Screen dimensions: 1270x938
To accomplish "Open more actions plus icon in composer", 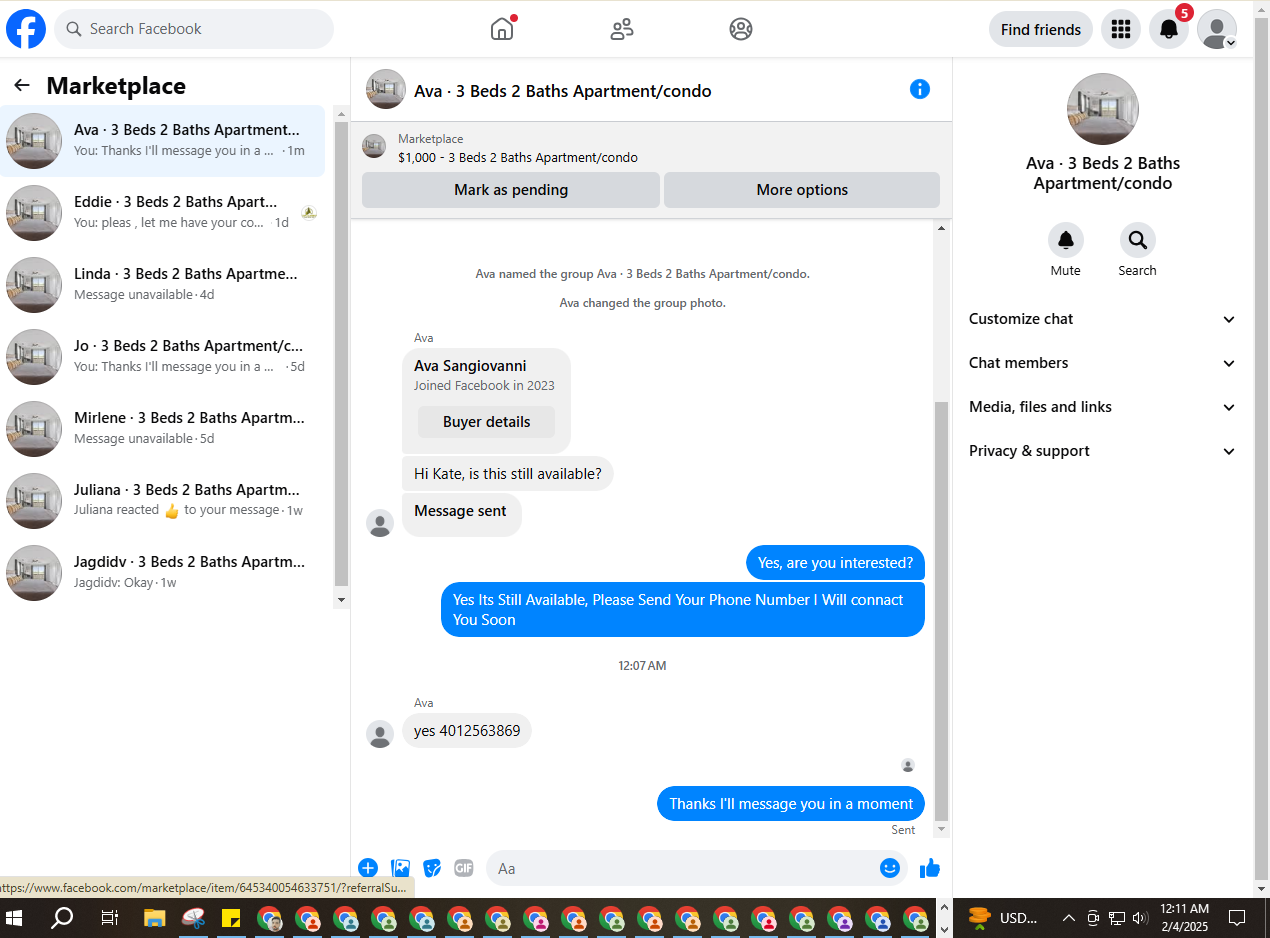I will click(368, 868).
